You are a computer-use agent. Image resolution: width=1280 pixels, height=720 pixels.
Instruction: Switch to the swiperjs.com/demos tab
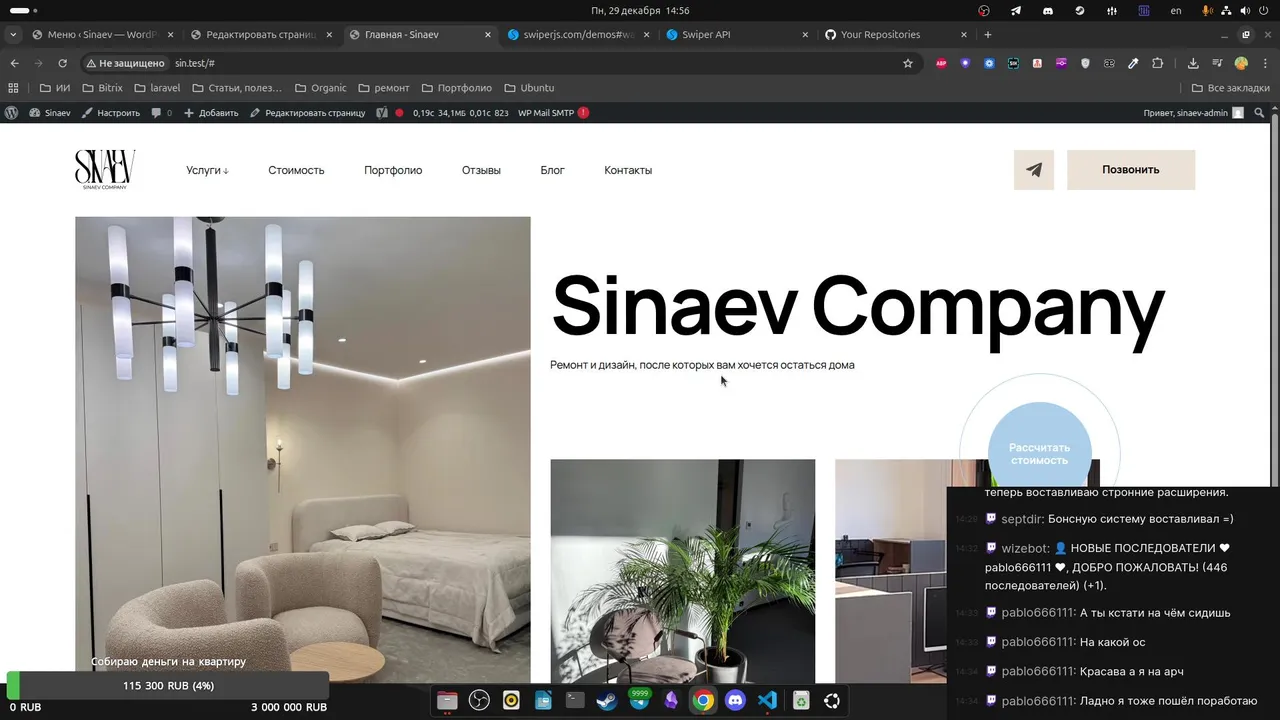coord(579,34)
